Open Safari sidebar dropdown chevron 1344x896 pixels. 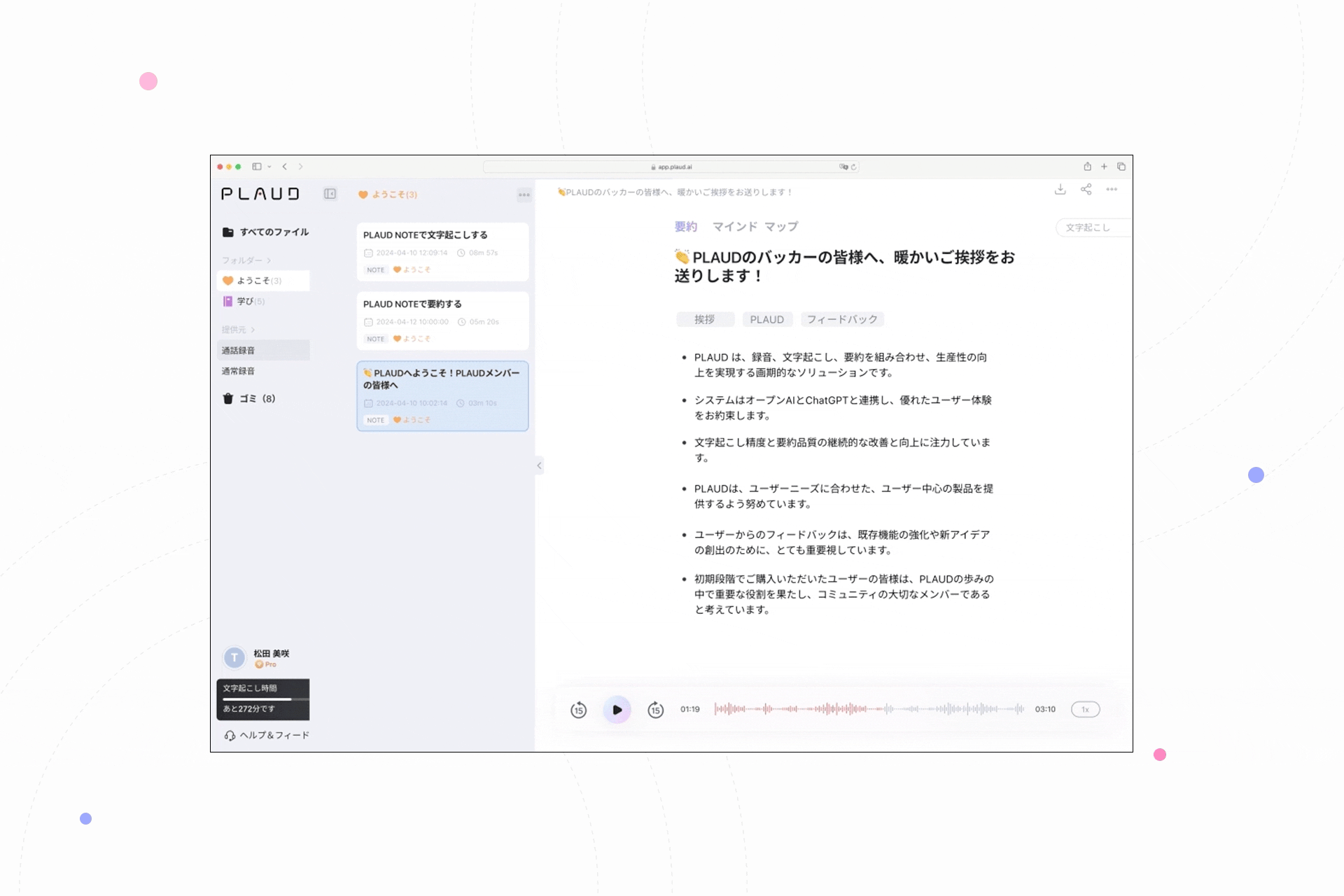point(269,167)
